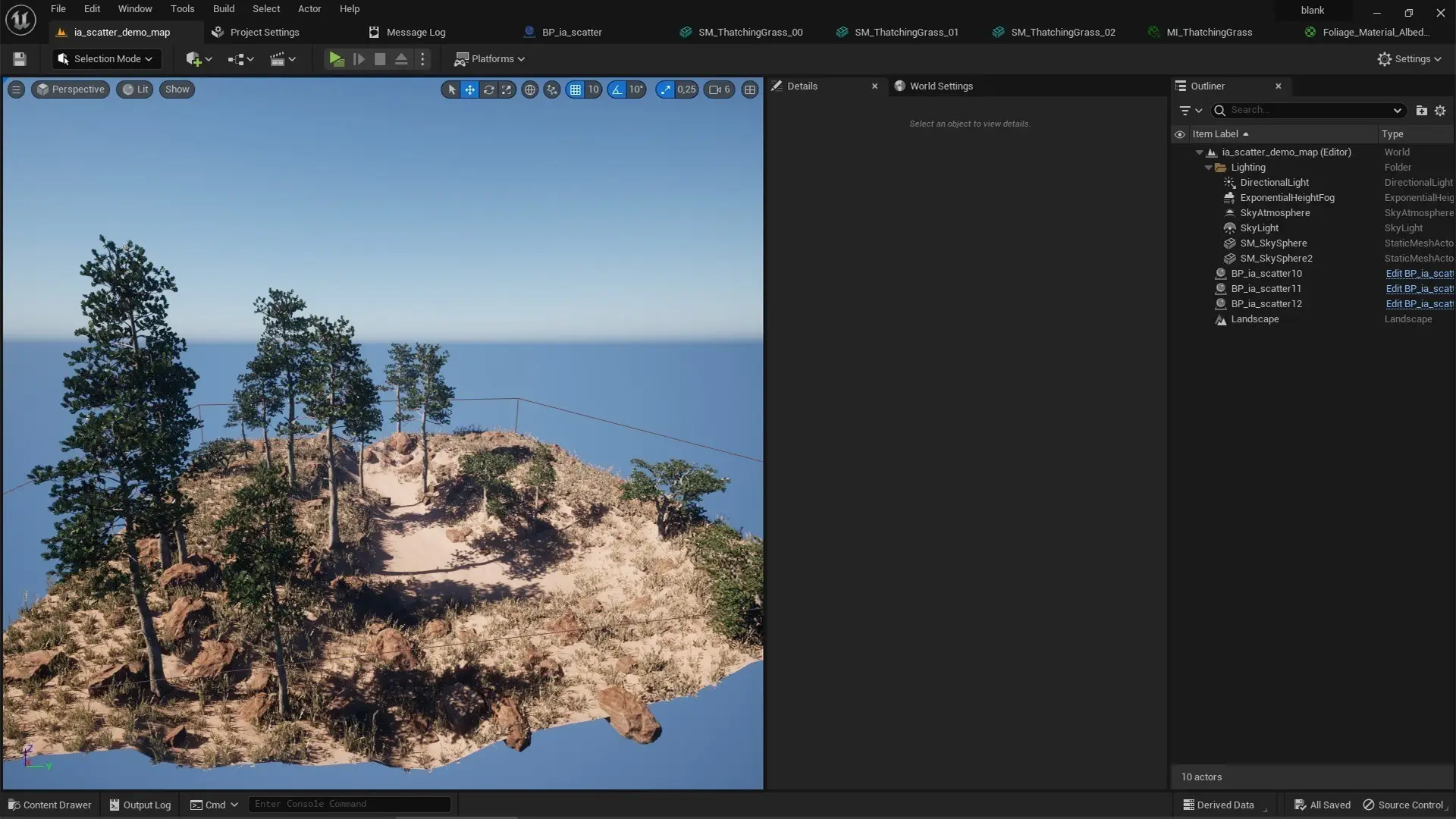Open the Outliner filter options dropdown
1456x819 pixels.
pyautogui.click(x=1191, y=111)
